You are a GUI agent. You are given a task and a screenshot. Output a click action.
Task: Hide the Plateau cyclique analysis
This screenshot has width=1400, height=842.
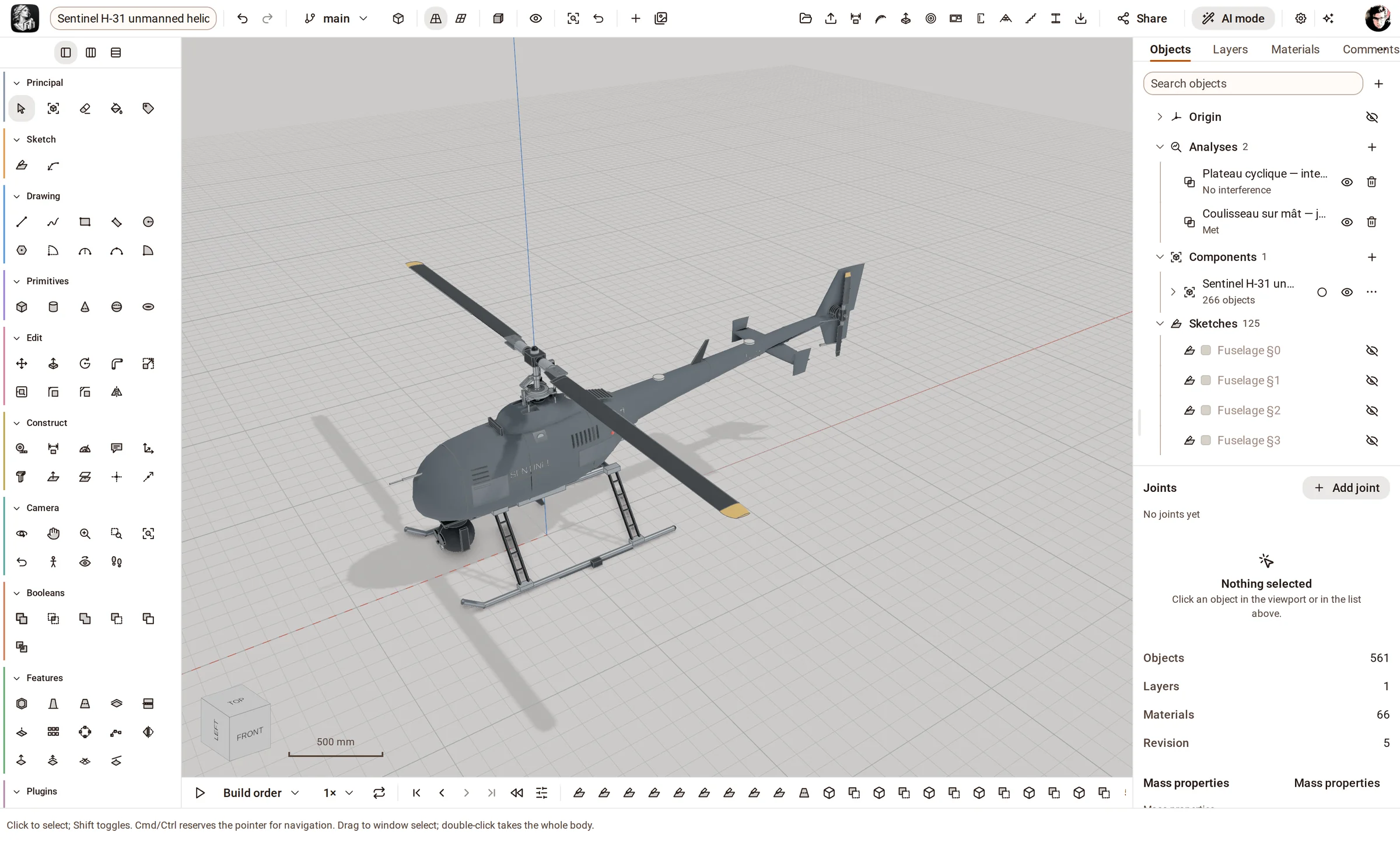click(x=1347, y=182)
